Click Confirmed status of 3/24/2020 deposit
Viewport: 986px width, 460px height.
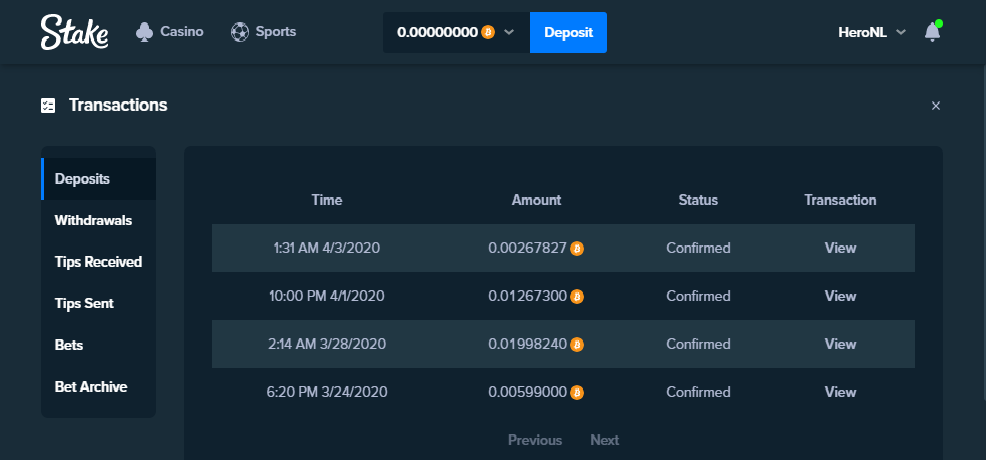click(698, 392)
